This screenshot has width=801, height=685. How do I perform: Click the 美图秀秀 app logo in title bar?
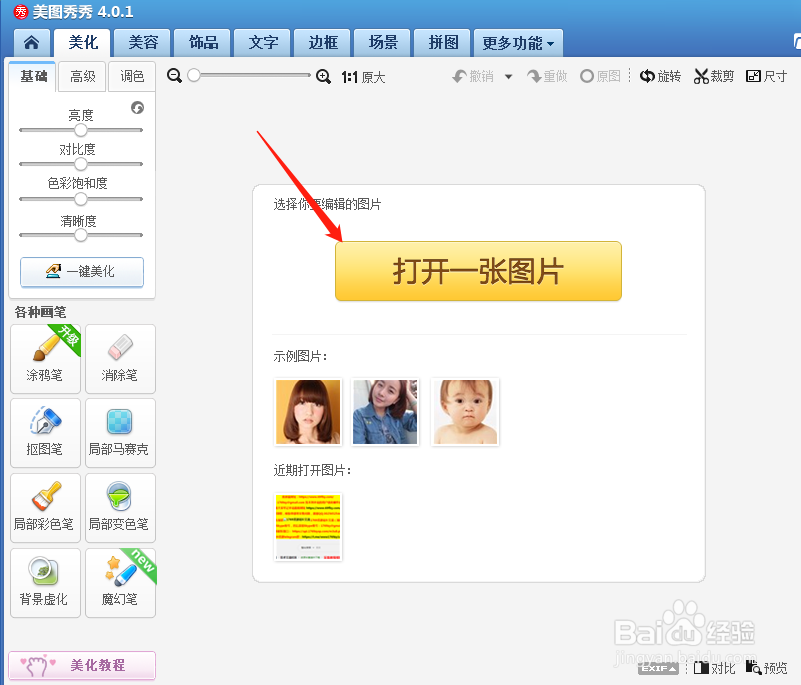point(21,11)
